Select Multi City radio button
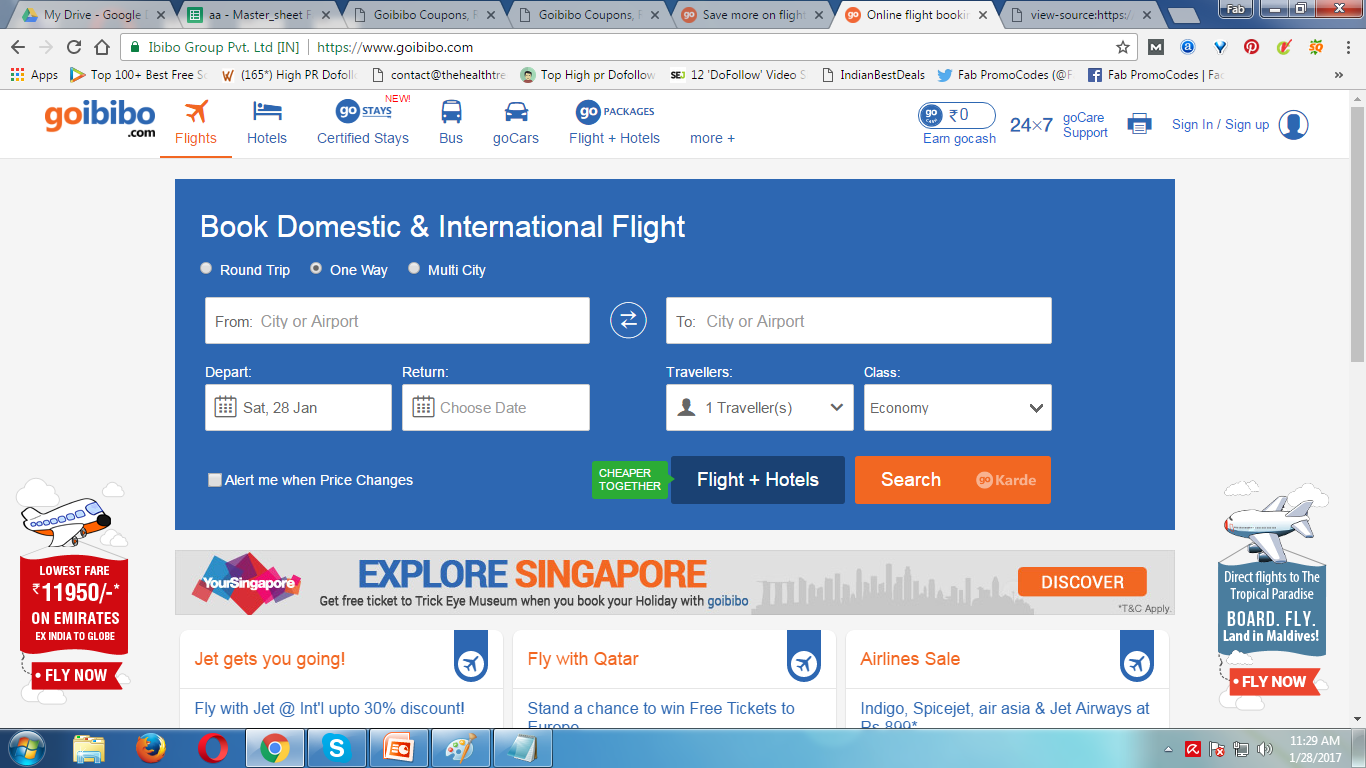 pos(414,268)
